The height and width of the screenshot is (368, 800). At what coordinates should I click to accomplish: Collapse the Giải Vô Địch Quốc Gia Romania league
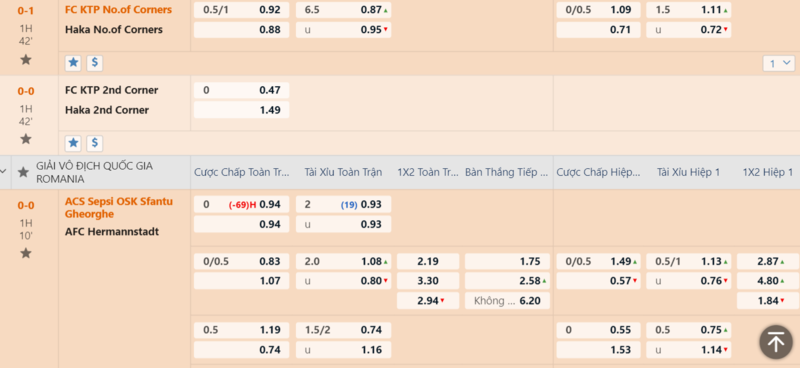click(4, 172)
